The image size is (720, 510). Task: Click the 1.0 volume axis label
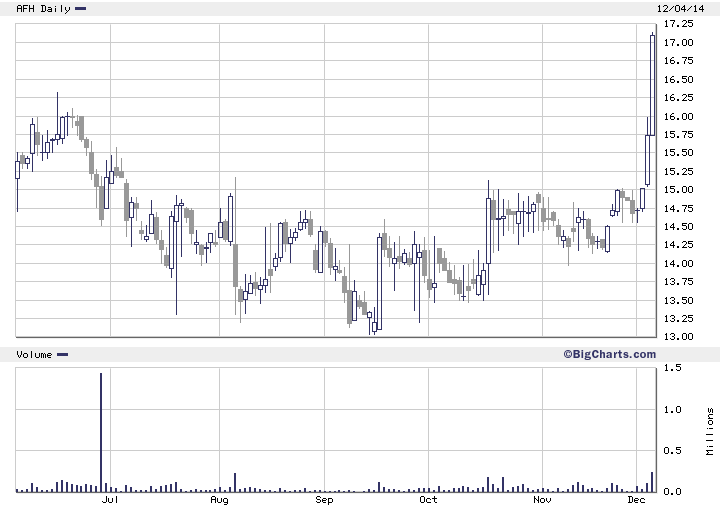[x=672, y=409]
